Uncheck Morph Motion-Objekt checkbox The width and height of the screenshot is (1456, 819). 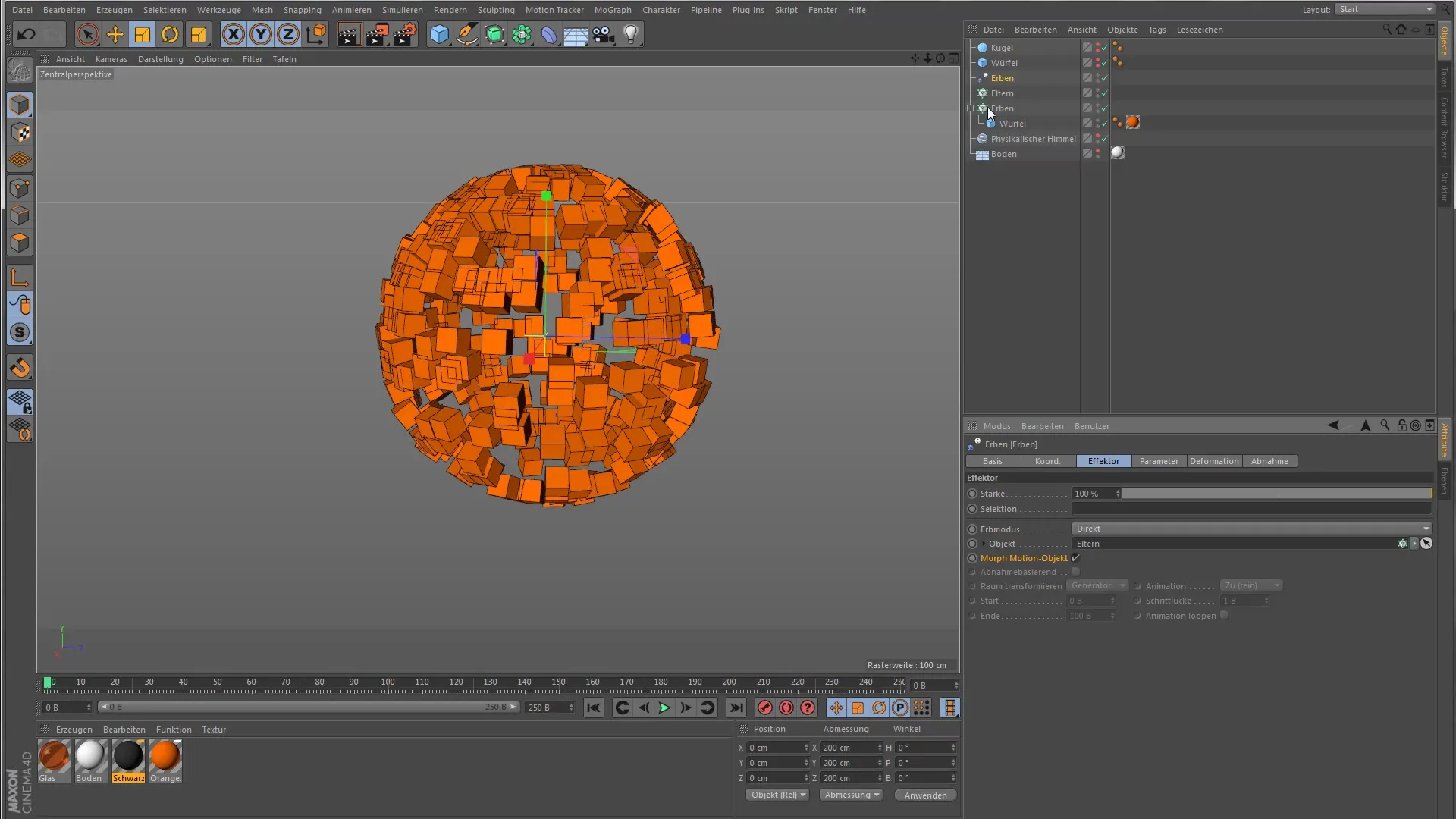pyautogui.click(x=1075, y=558)
